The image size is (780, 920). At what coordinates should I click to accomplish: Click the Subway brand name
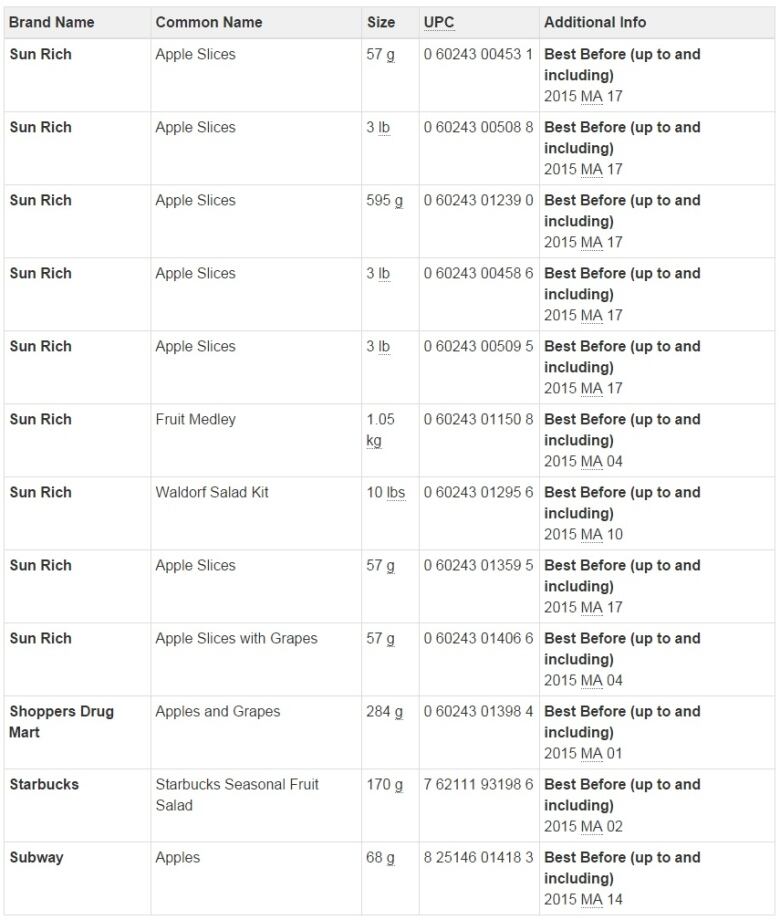(x=36, y=858)
